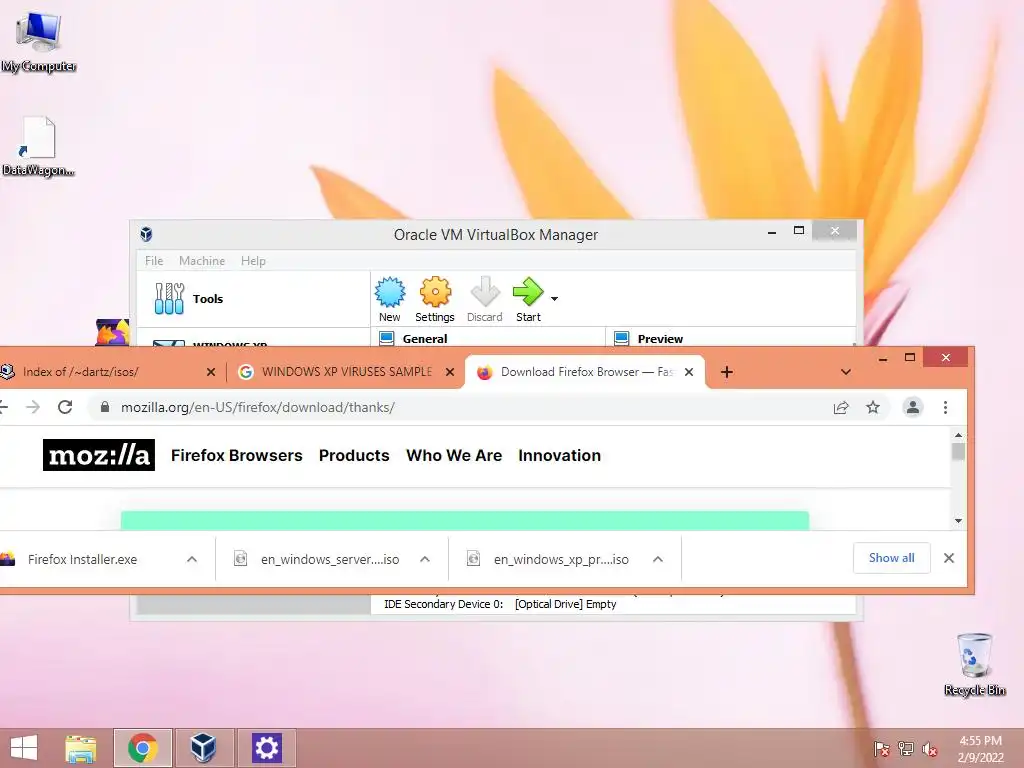Reload the mozilla.org page

65,407
